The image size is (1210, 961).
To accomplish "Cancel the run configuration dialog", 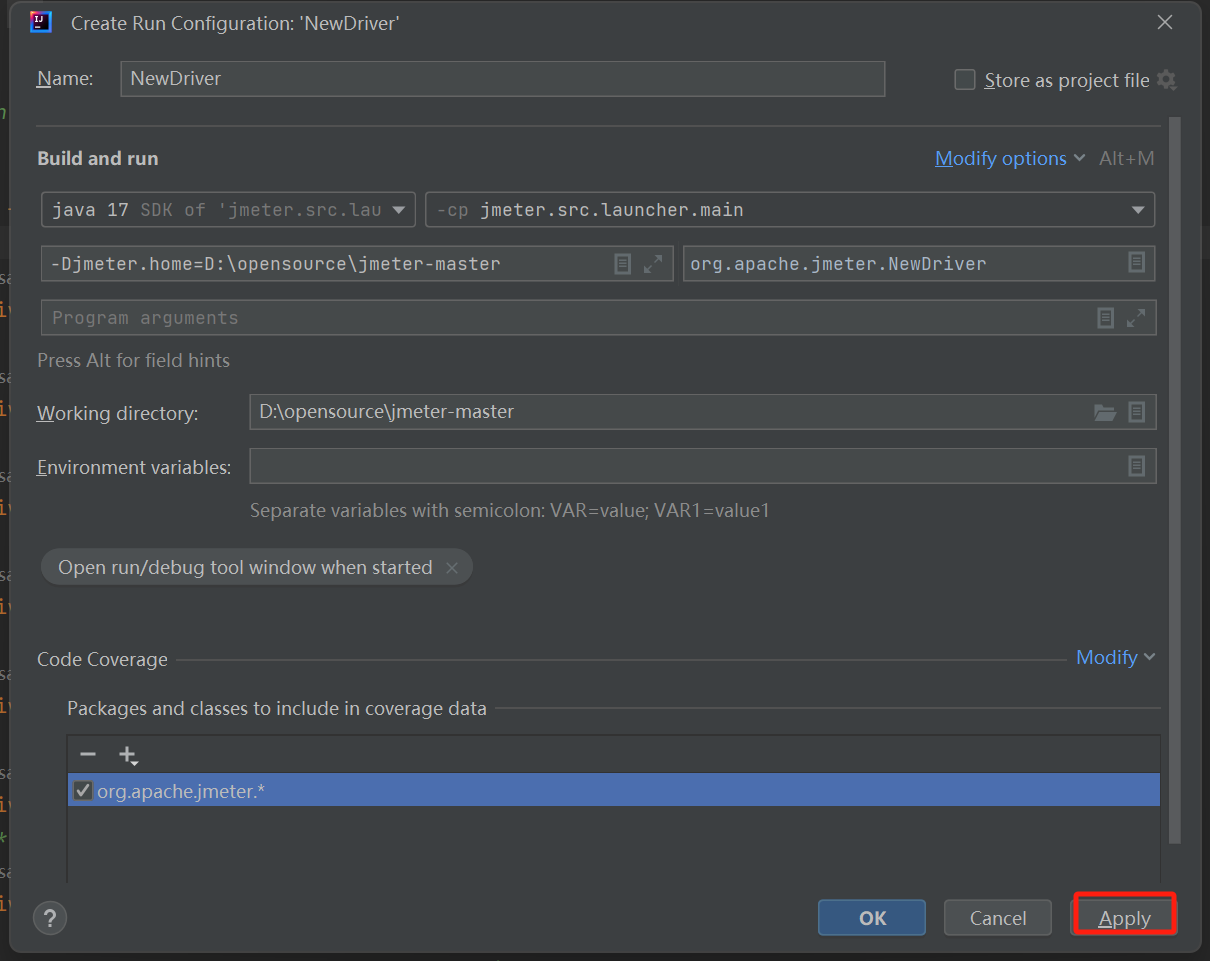I will (x=998, y=918).
